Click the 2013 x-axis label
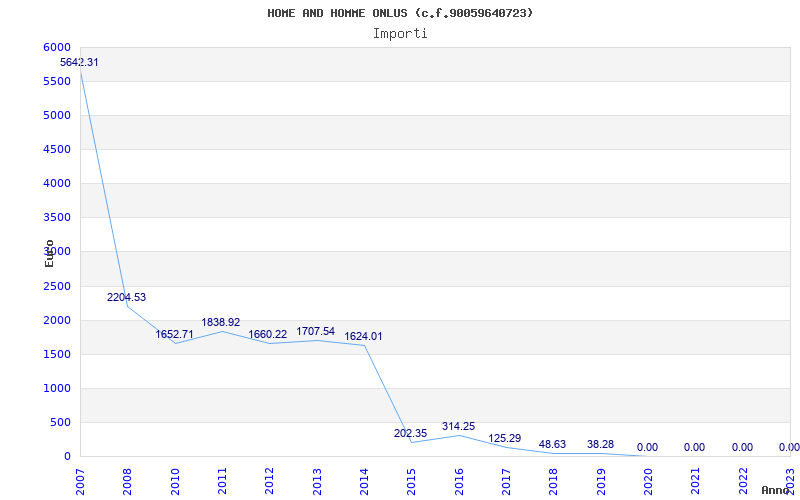Screen dimensions: 800x500 (x=317, y=481)
